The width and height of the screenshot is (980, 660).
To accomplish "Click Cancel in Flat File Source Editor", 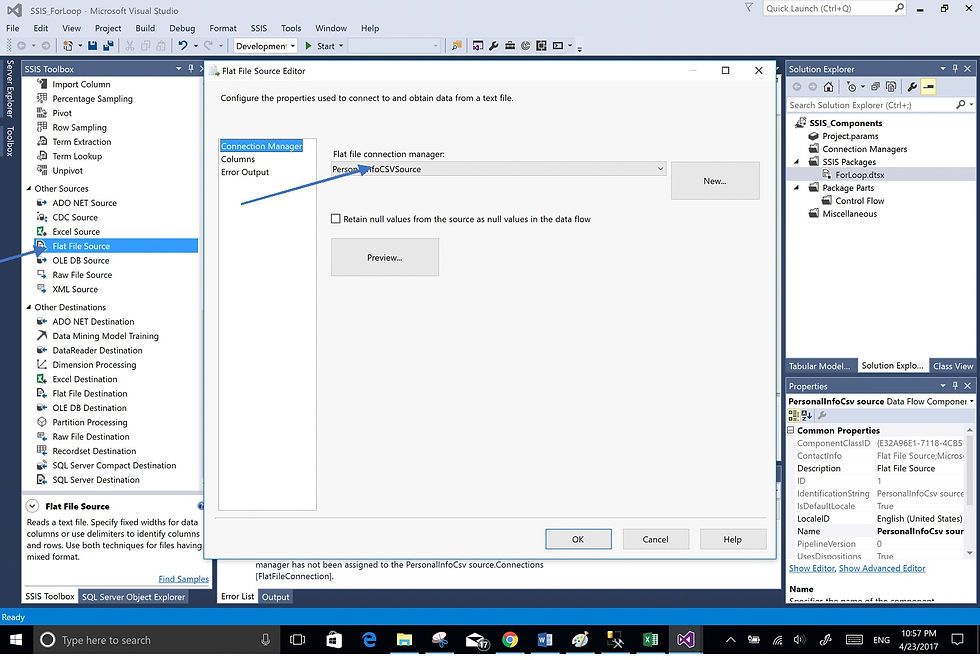I will point(655,539).
